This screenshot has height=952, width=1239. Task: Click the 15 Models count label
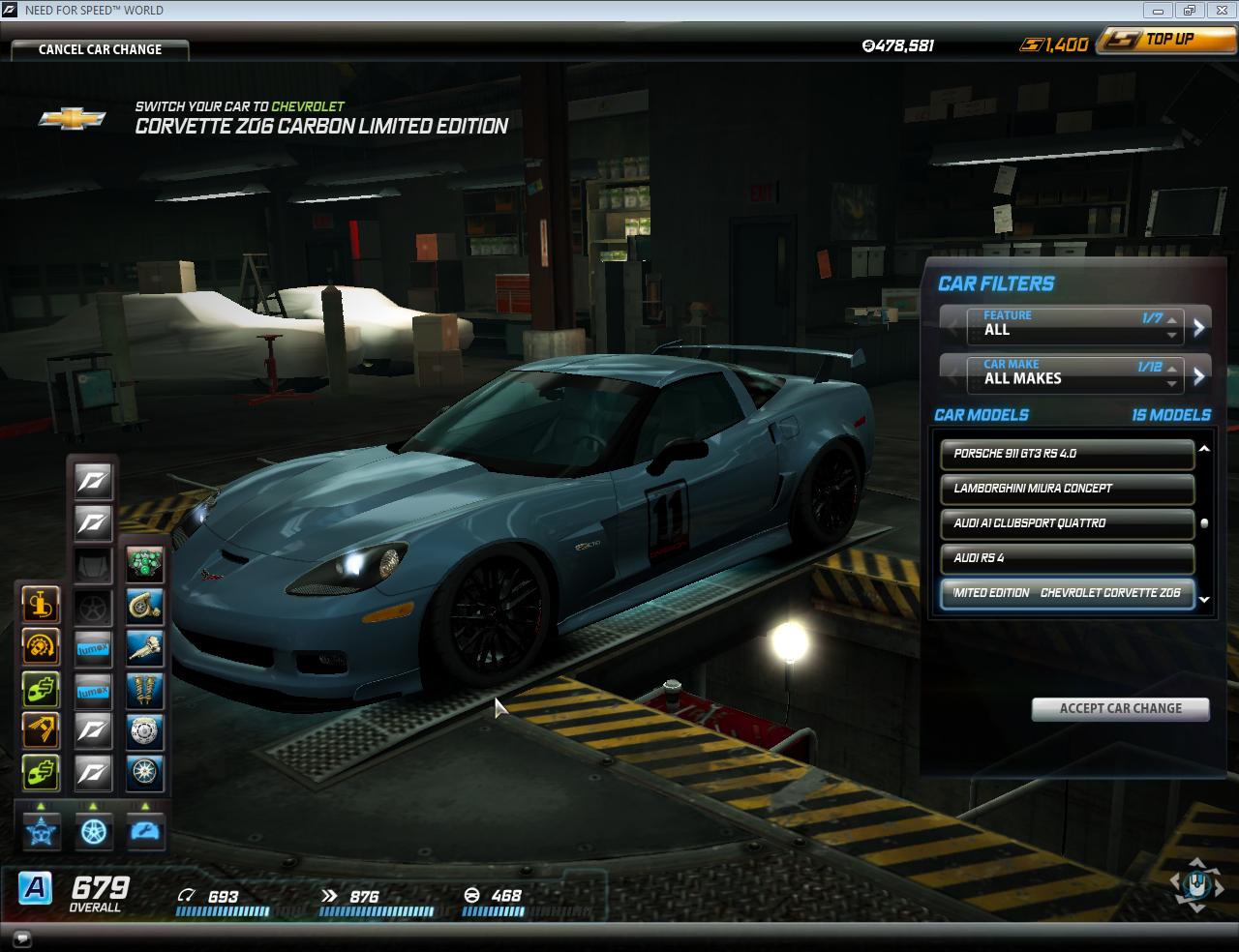click(x=1171, y=415)
